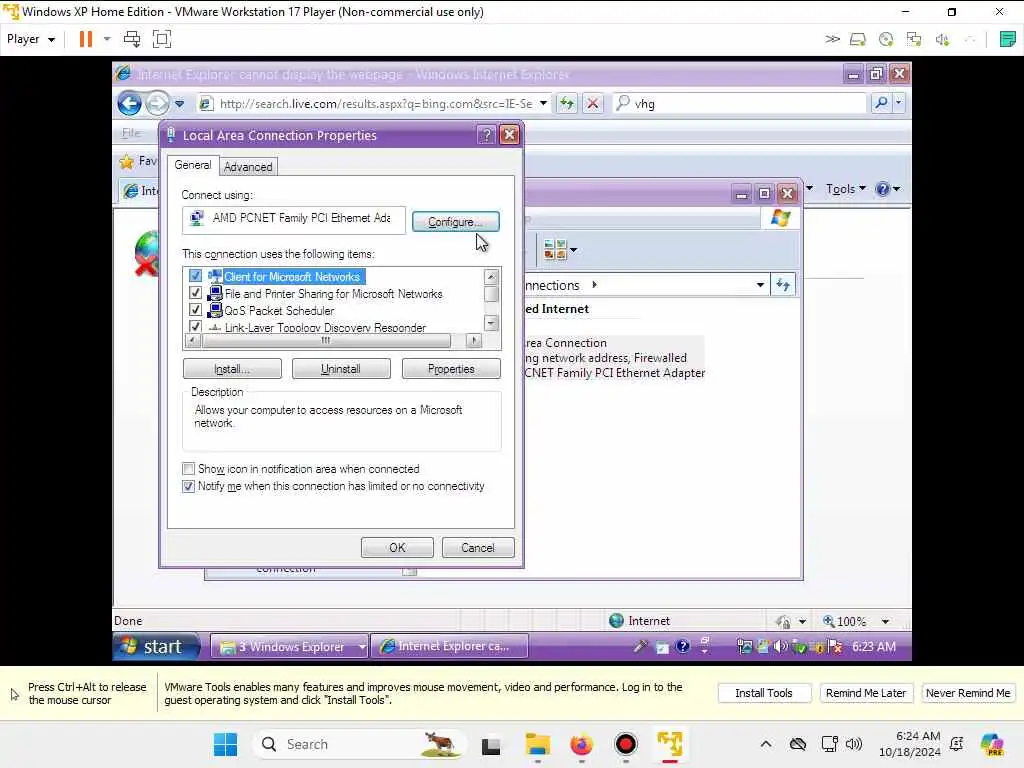Open dropdown arrow next to pause button
Screen dimensions: 1024x768
107,39
